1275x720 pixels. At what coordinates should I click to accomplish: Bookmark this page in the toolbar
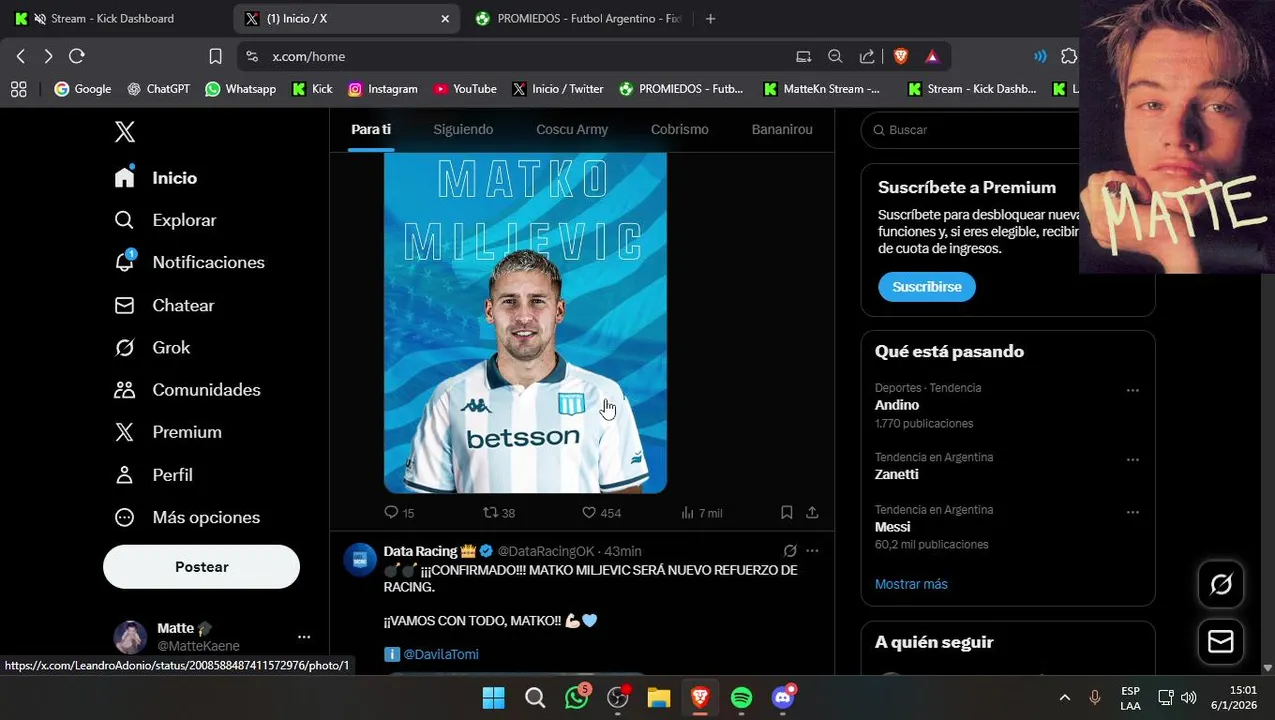click(x=215, y=56)
